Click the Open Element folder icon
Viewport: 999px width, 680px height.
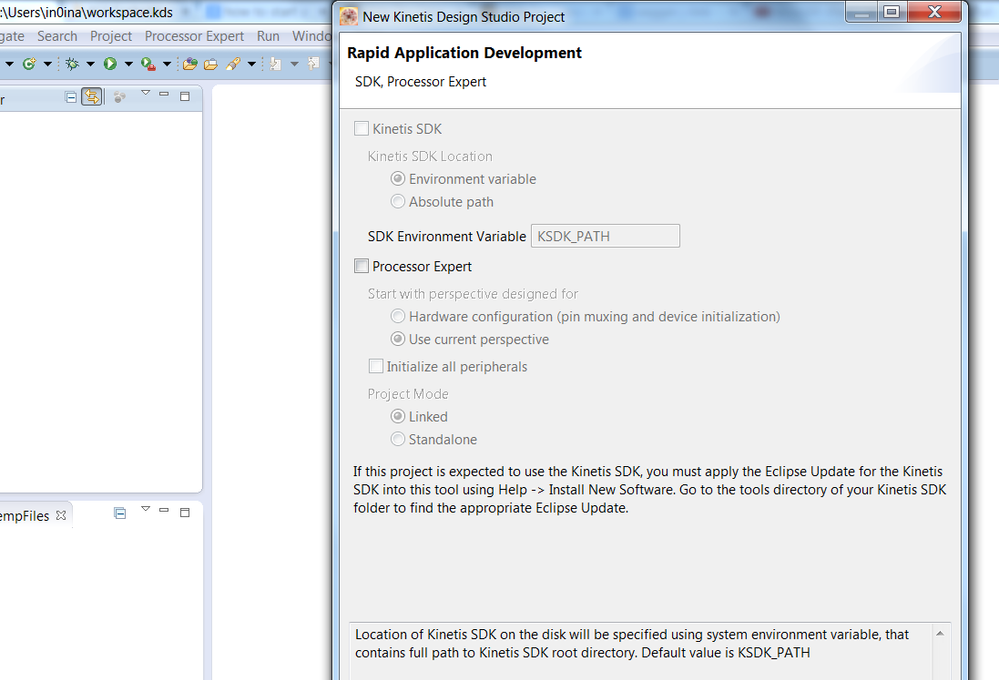pos(190,64)
